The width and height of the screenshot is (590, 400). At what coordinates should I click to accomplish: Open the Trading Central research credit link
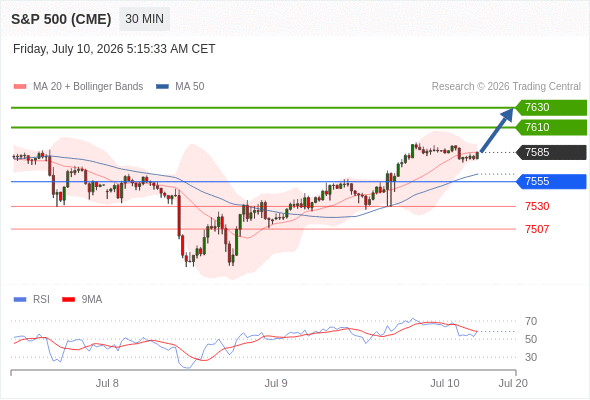coord(506,87)
